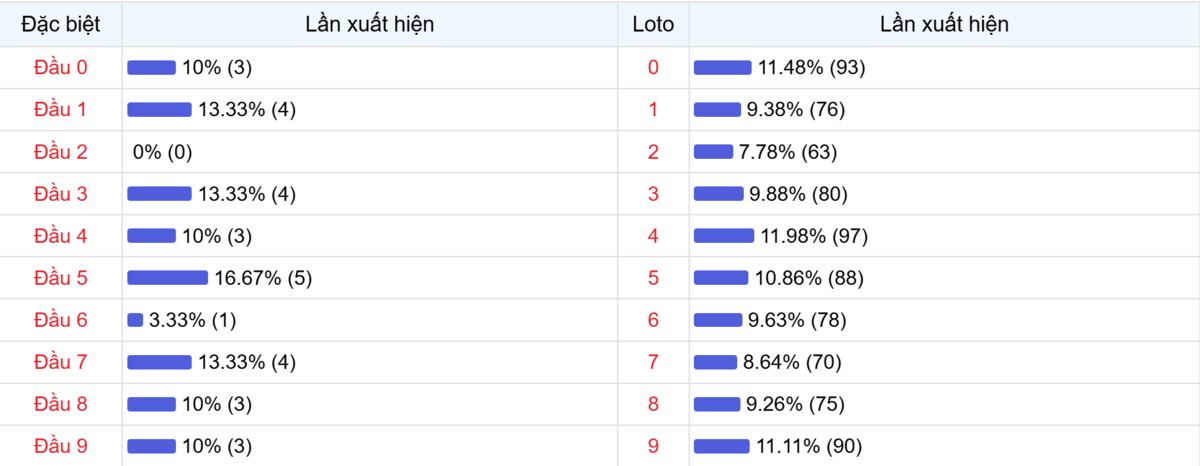
Task: Click the Đầu 2 row label
Action: click(x=61, y=152)
